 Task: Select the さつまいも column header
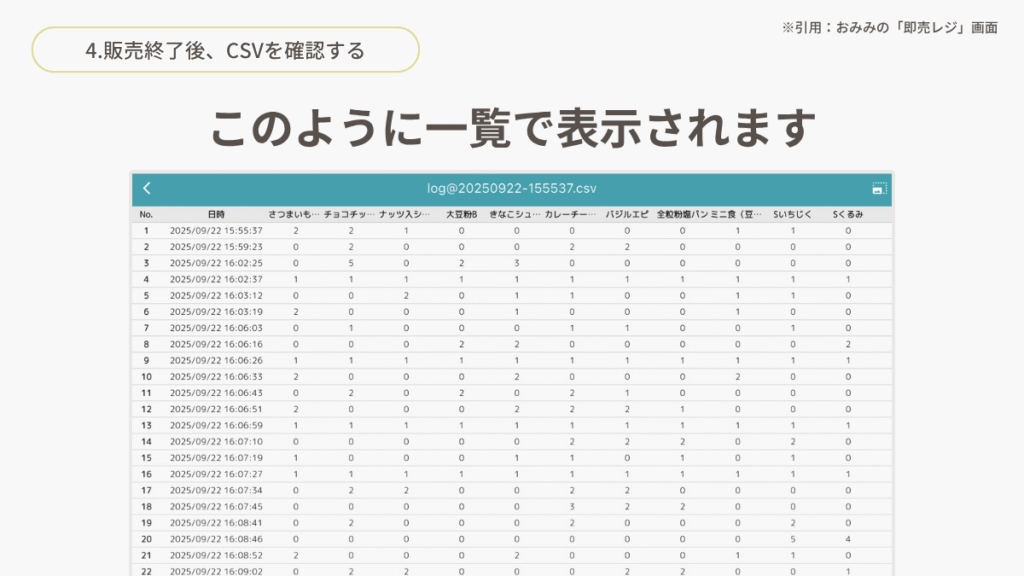(x=294, y=214)
